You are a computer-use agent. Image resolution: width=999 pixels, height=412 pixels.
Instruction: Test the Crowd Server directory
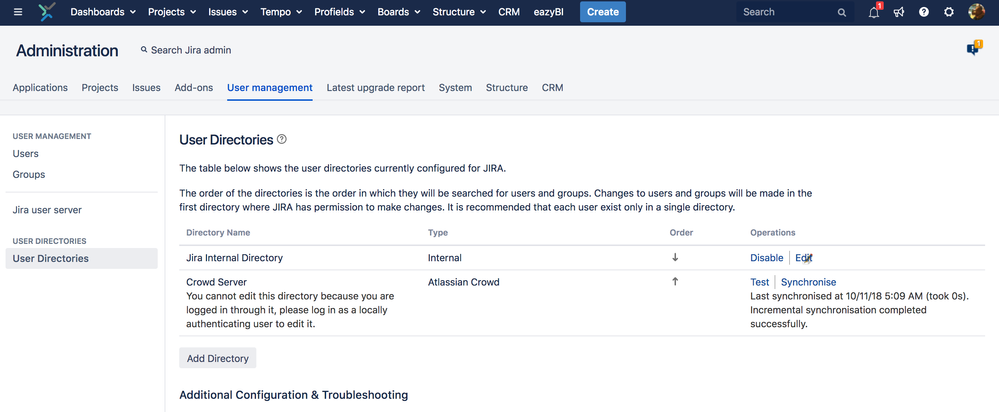point(759,282)
